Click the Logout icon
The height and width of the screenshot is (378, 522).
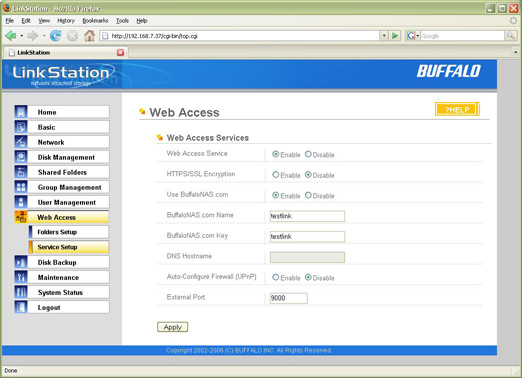pos(21,307)
